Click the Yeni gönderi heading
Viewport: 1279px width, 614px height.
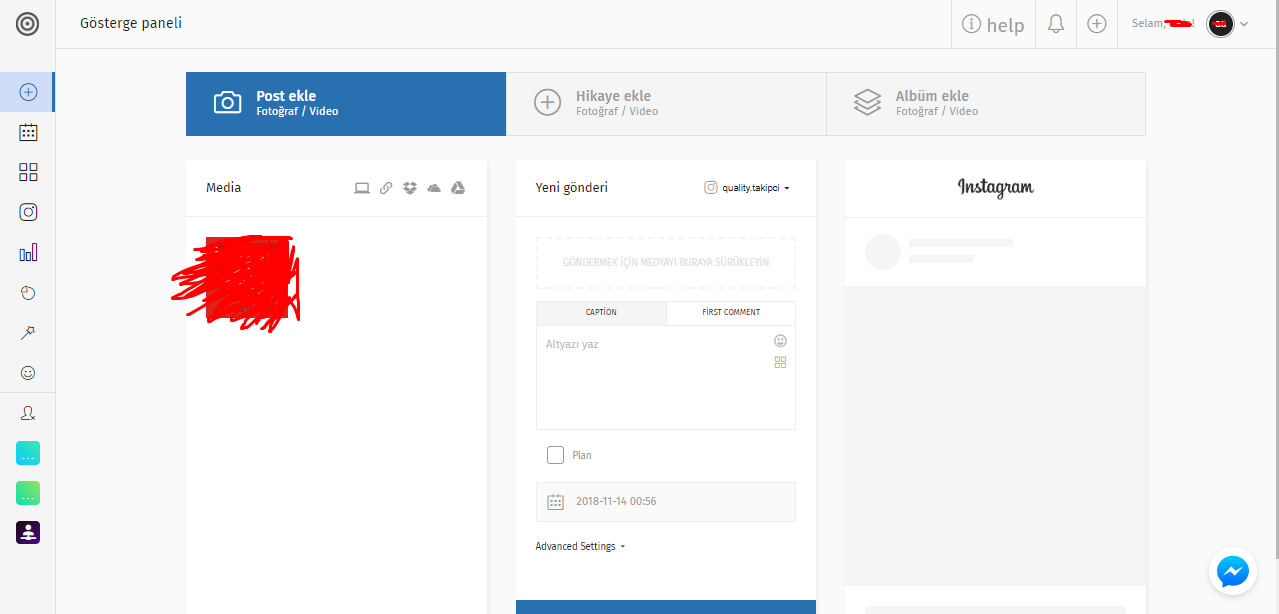572,188
